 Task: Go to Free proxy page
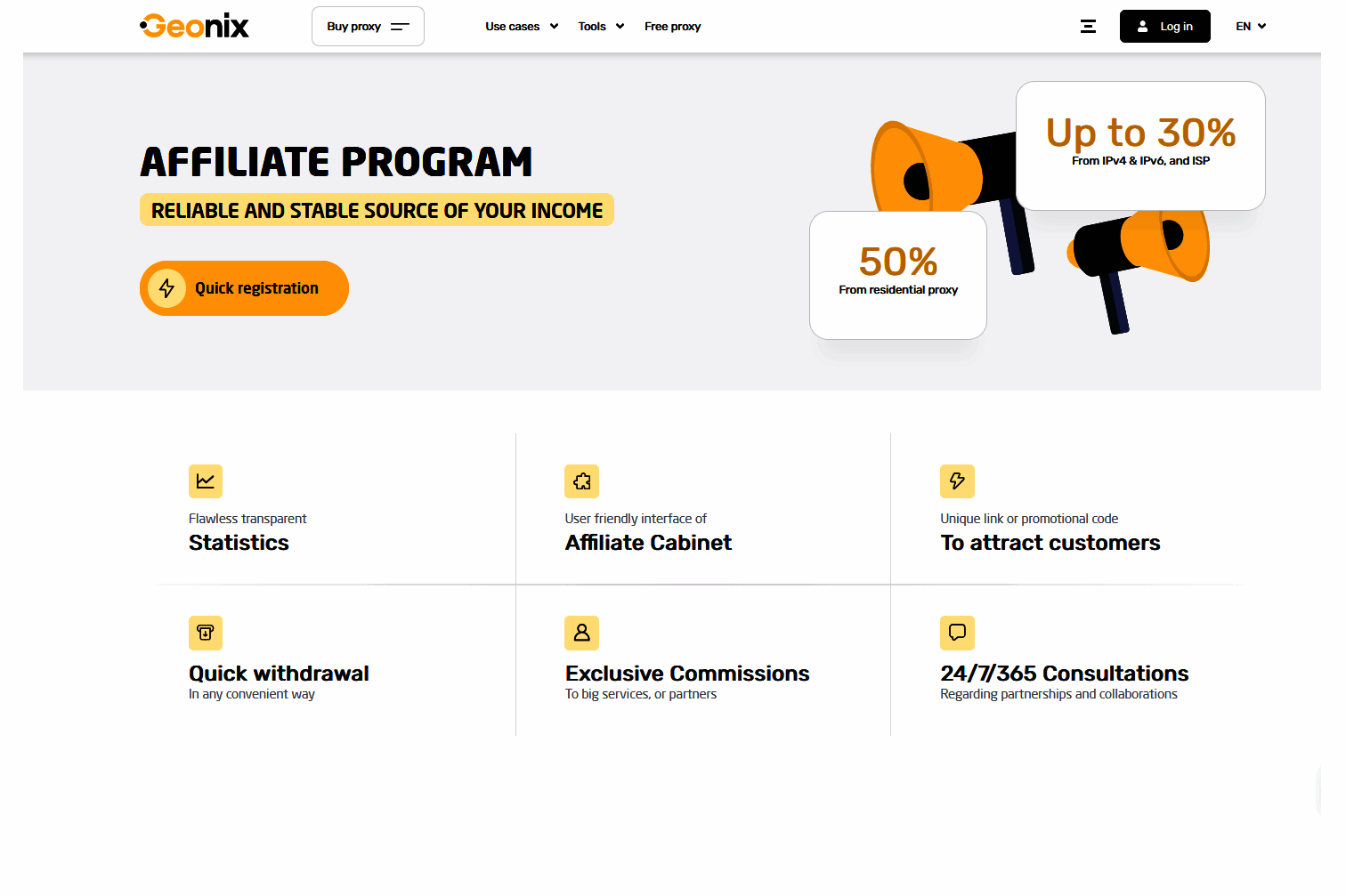coord(672,27)
